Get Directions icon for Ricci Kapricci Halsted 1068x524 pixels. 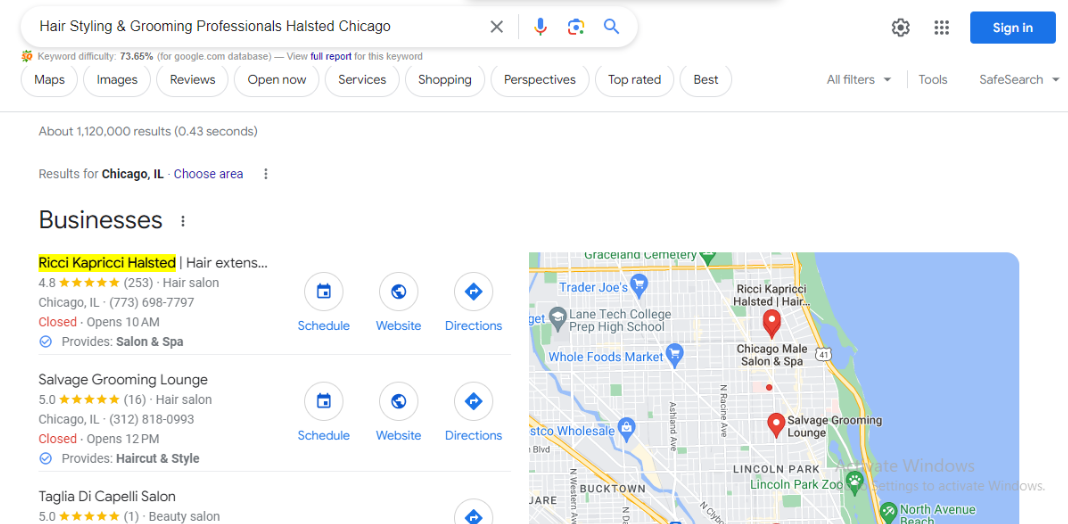coord(473,292)
